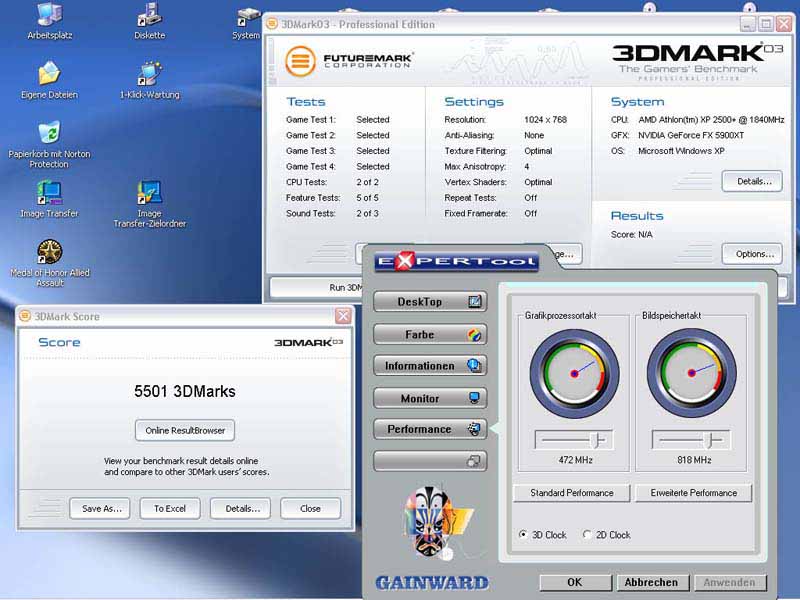Close the 3DMark Score window via X
The width and height of the screenshot is (800, 600).
(343, 316)
